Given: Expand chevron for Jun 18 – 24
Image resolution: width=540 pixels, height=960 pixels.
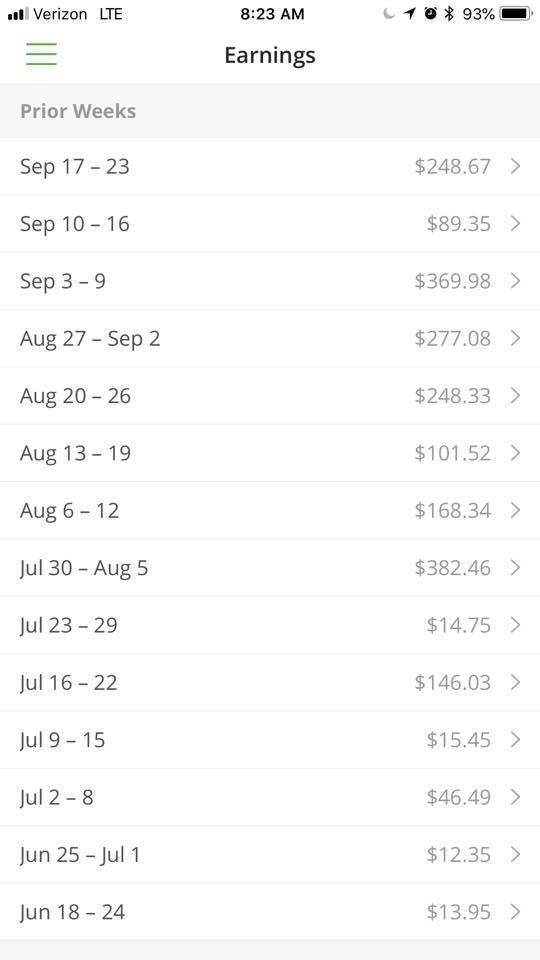Looking at the screenshot, I should [x=516, y=912].
